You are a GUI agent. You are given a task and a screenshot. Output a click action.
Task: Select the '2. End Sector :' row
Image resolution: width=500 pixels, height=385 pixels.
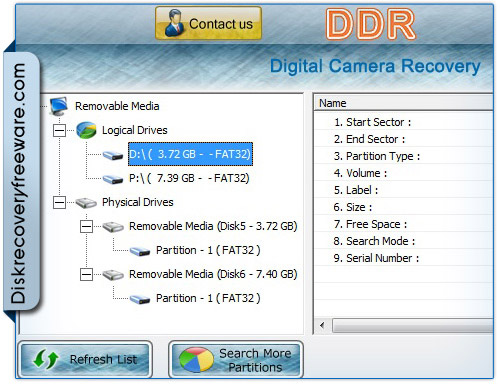pos(404,139)
